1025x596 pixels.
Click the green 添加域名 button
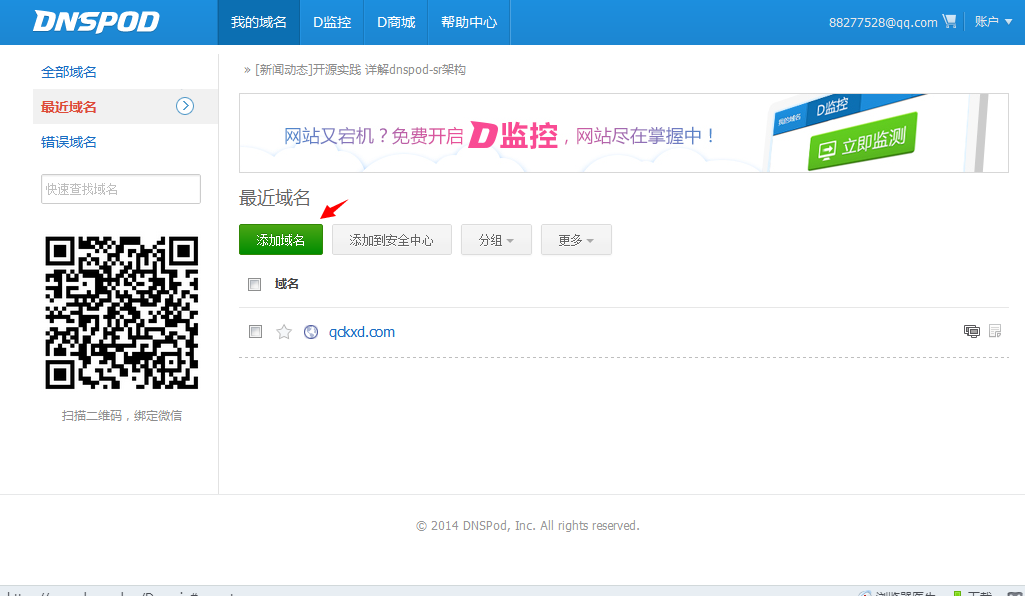(281, 240)
